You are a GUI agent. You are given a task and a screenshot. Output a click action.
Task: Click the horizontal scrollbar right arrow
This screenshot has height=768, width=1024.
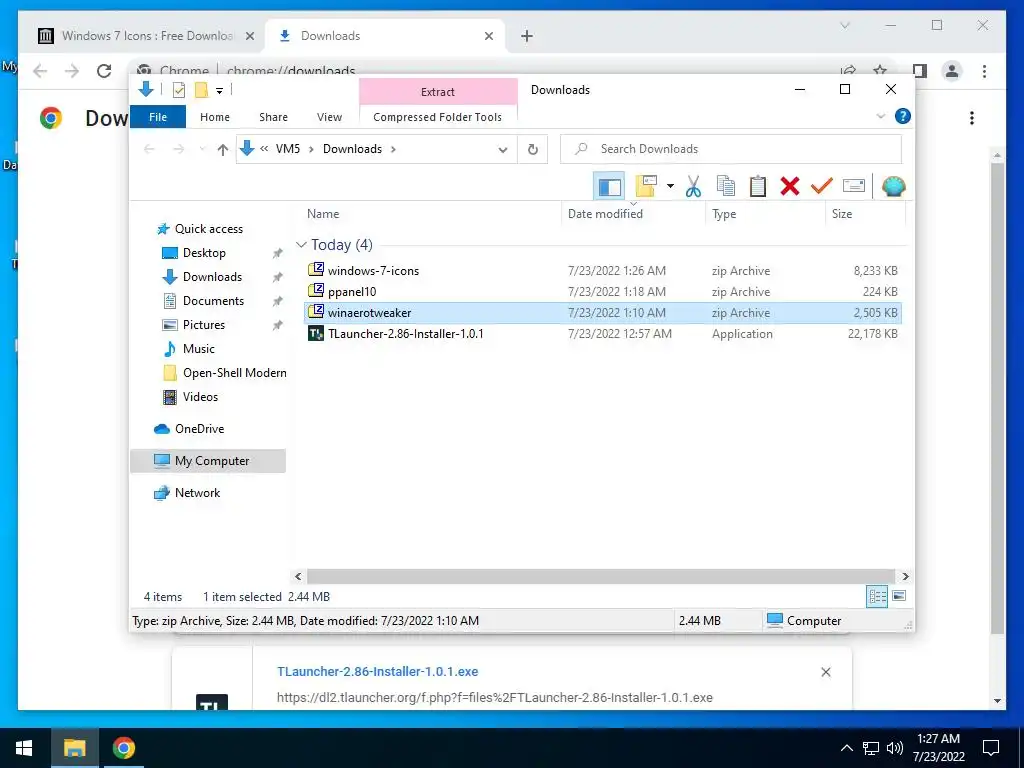click(905, 576)
